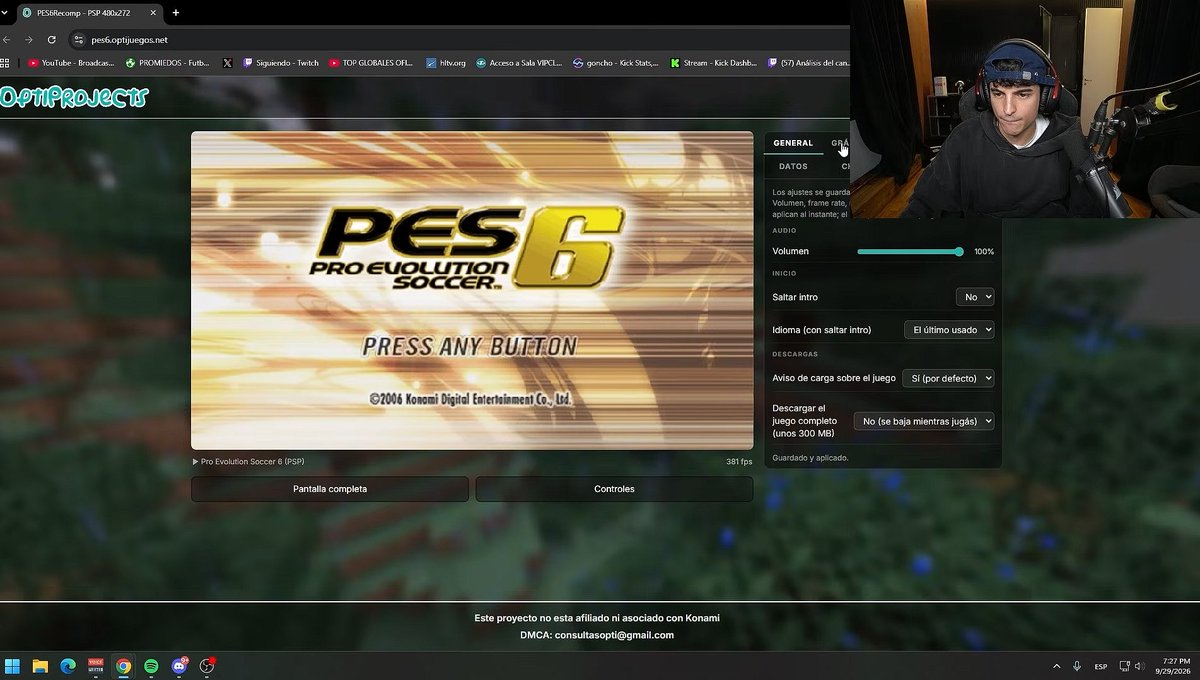This screenshot has width=1200, height=680.
Task: Open the ESP language switcher
Action: (x=1101, y=666)
